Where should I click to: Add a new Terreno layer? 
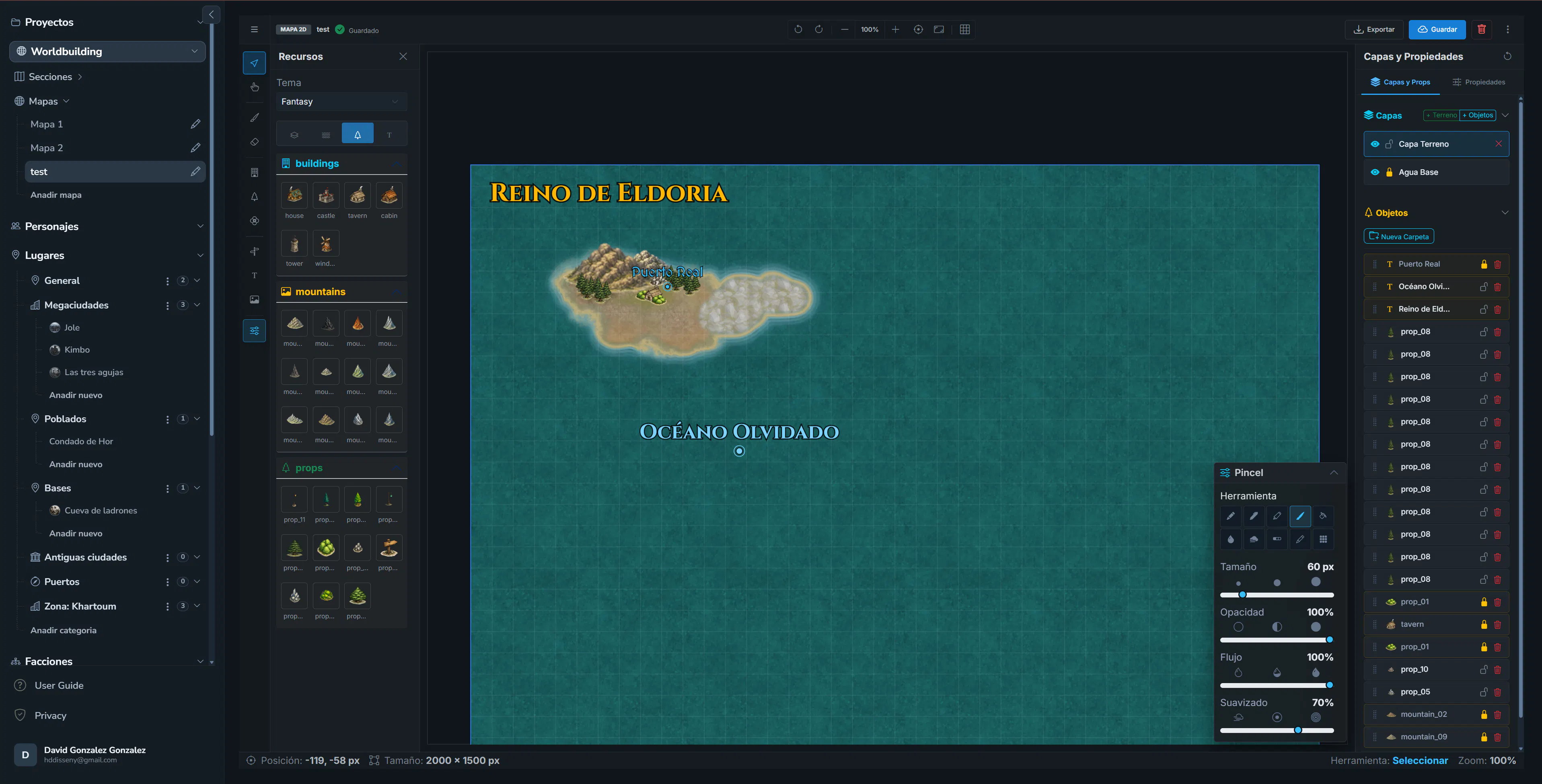point(1441,115)
